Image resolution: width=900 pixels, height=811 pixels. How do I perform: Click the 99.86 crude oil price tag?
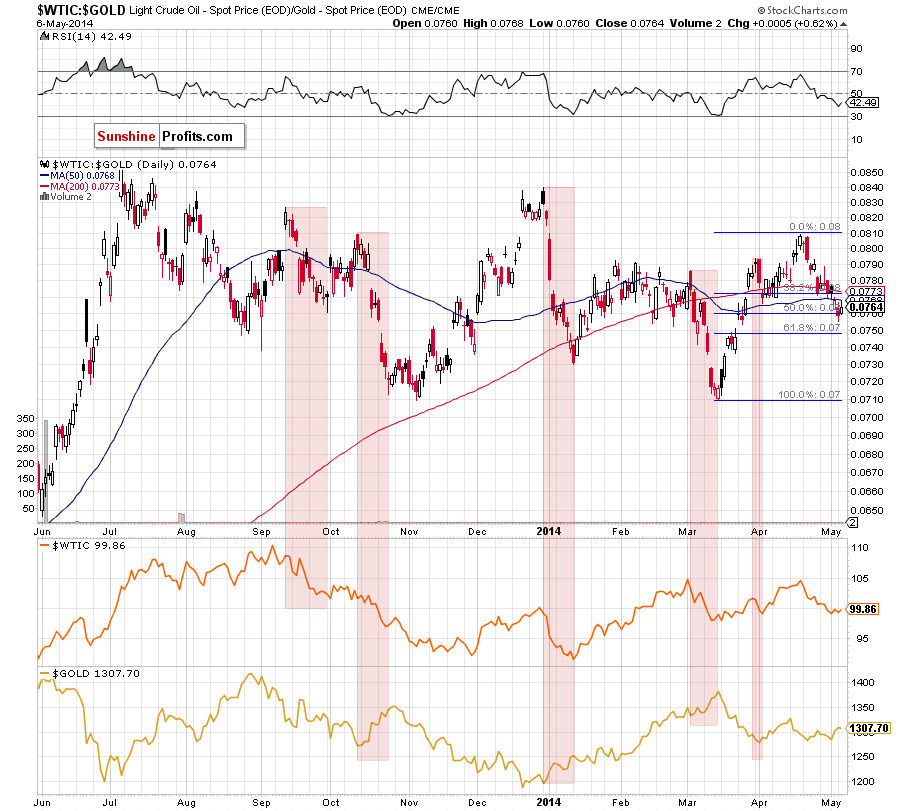point(863,609)
